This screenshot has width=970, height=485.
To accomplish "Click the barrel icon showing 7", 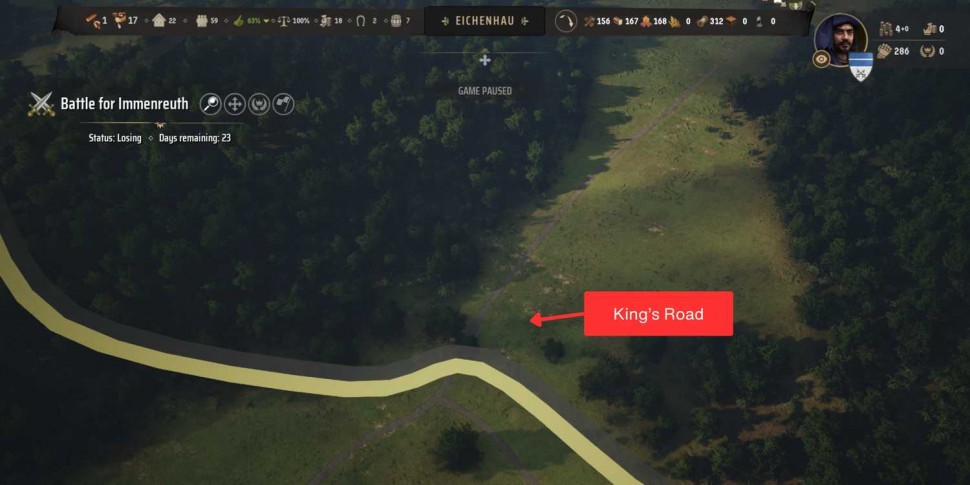I will click(x=396, y=21).
